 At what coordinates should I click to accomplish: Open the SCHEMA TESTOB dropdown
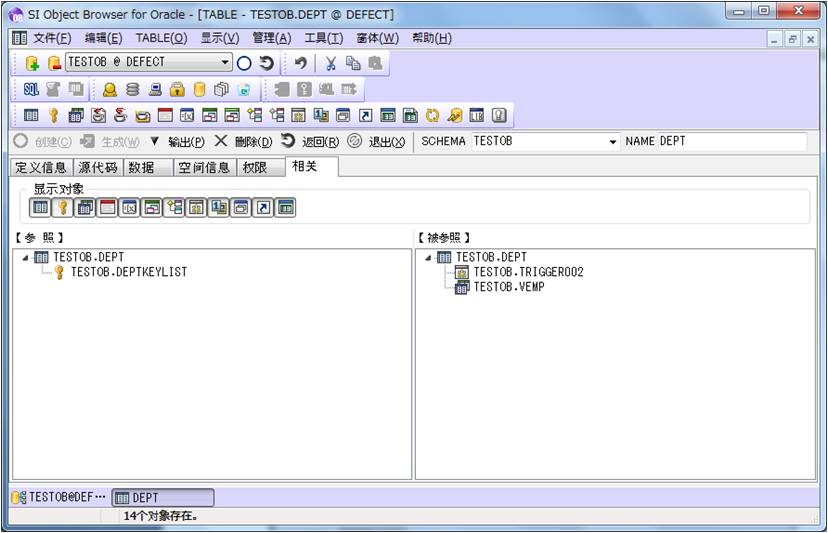coord(613,142)
